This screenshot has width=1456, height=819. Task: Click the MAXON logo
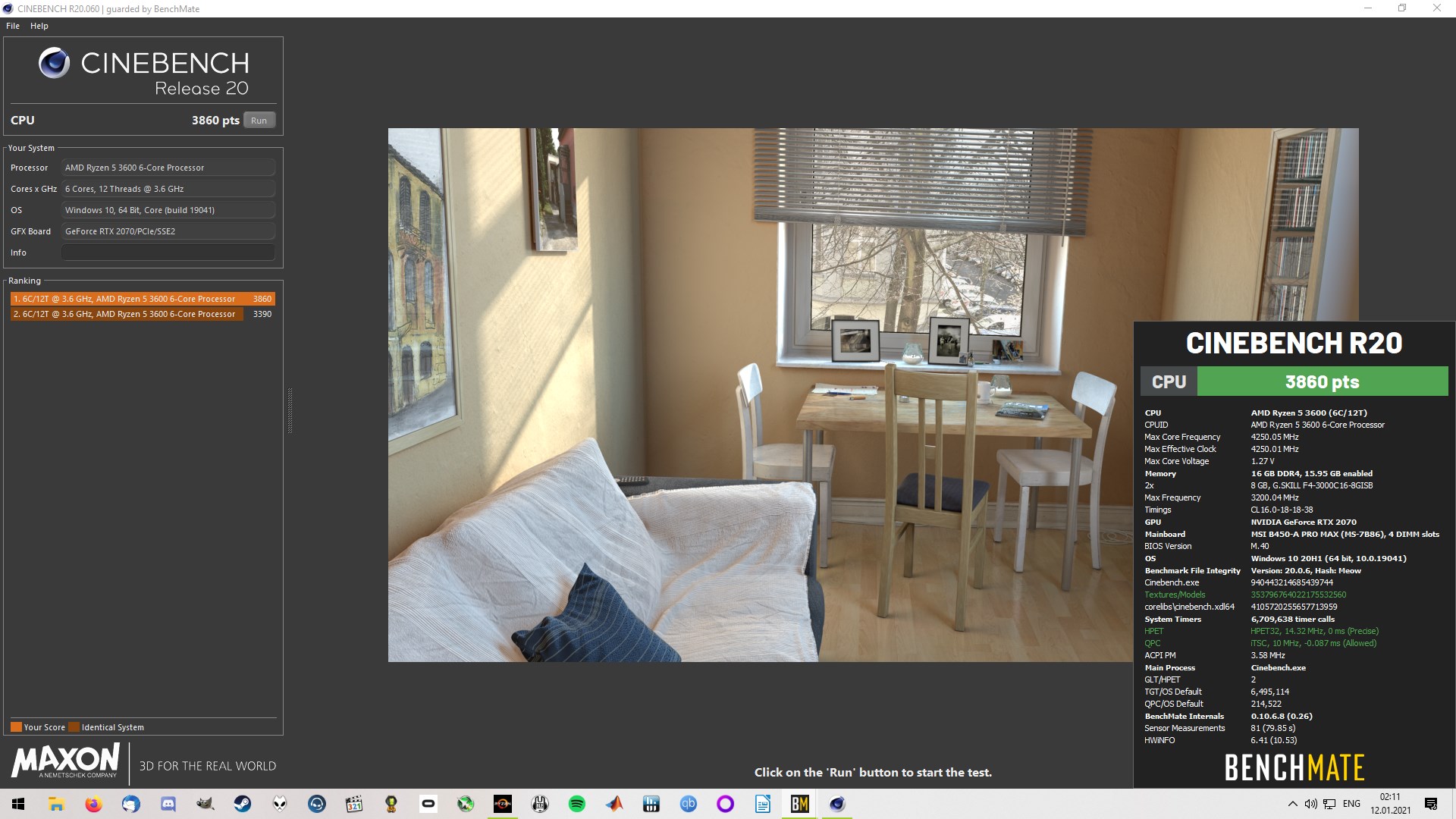click(66, 761)
